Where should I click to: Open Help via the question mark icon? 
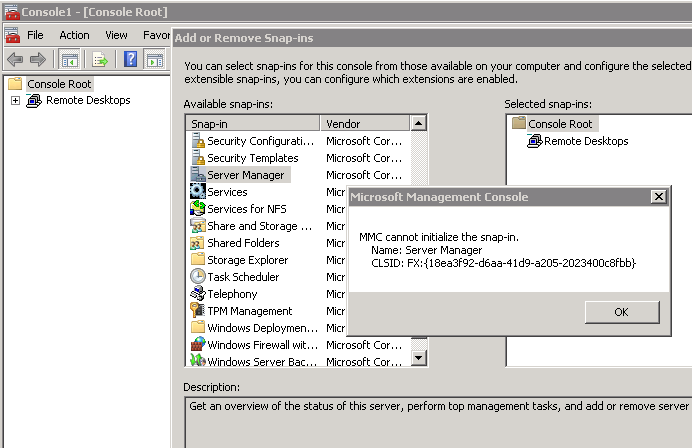(130, 59)
